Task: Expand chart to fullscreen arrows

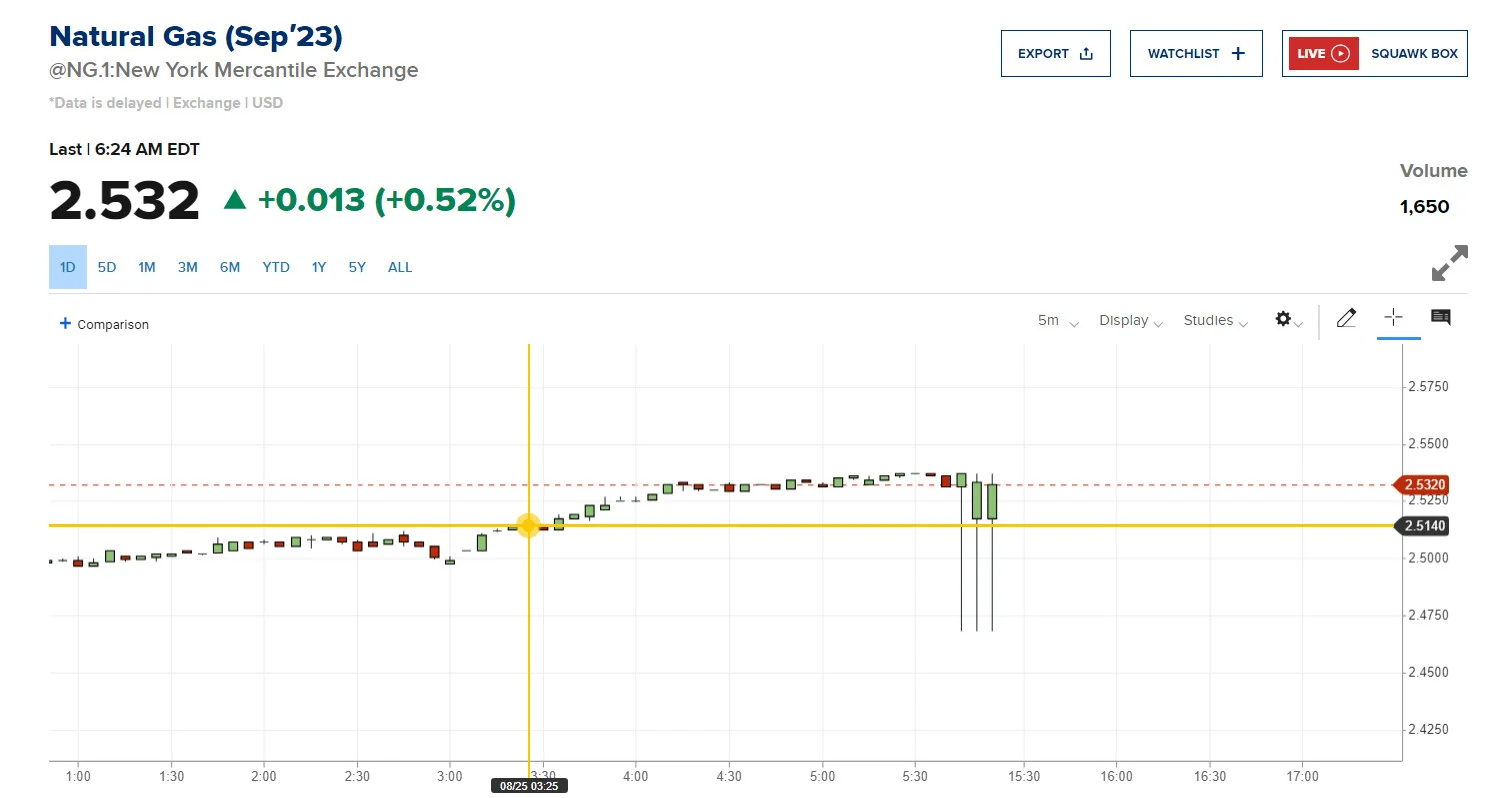Action: (1449, 263)
